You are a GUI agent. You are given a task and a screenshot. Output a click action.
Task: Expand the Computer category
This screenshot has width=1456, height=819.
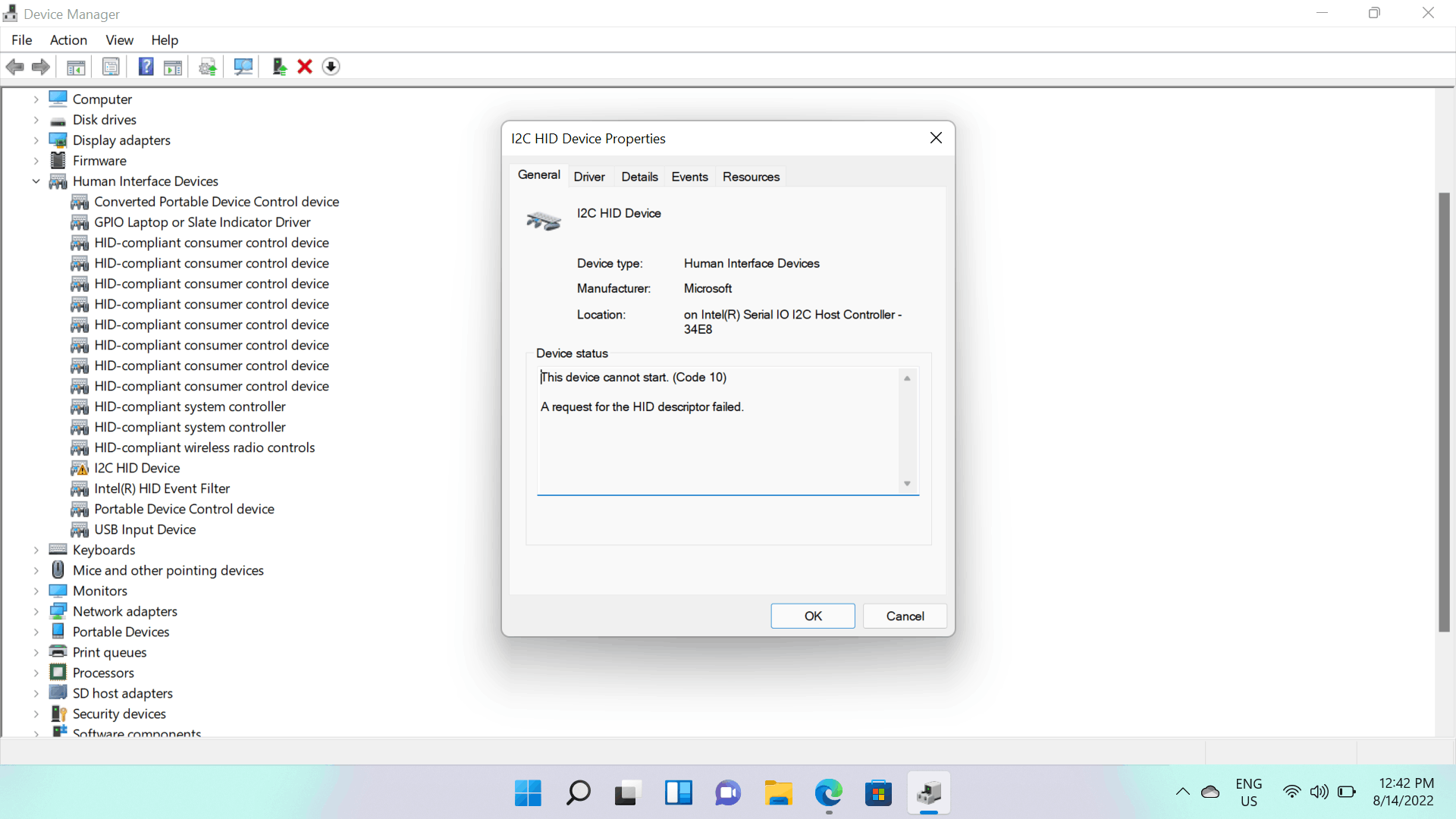point(36,99)
